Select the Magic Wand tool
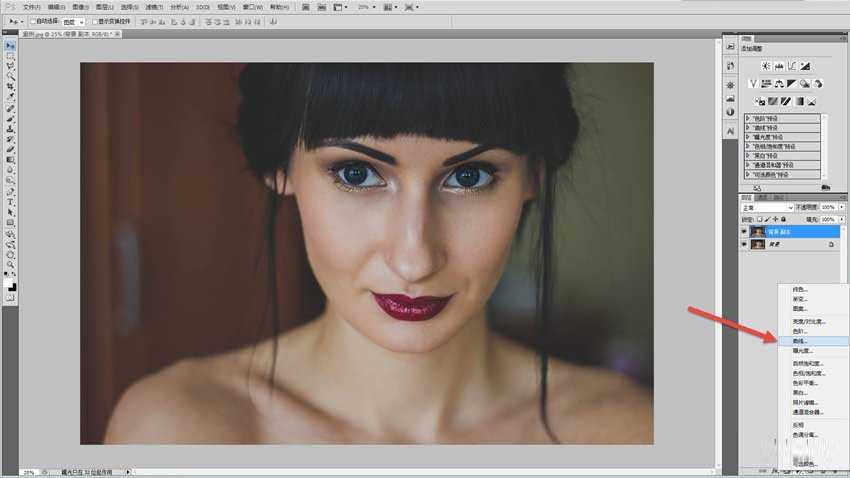Screen dimensions: 850x478 (x=10, y=76)
